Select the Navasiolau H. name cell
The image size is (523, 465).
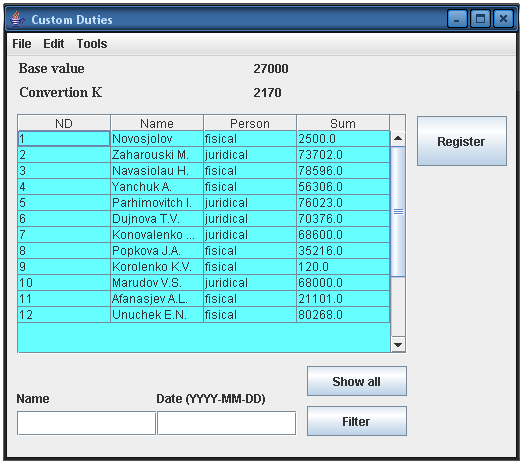click(x=157, y=171)
